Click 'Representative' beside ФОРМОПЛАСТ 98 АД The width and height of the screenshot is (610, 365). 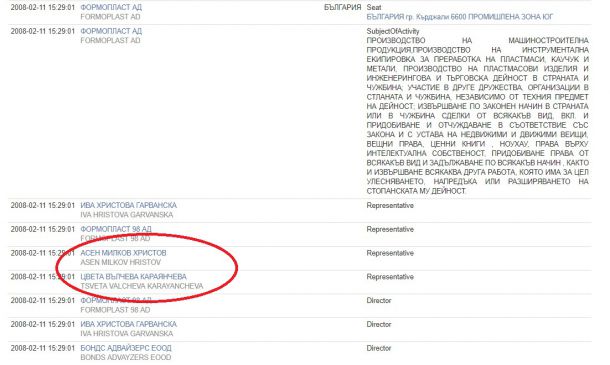coord(390,229)
